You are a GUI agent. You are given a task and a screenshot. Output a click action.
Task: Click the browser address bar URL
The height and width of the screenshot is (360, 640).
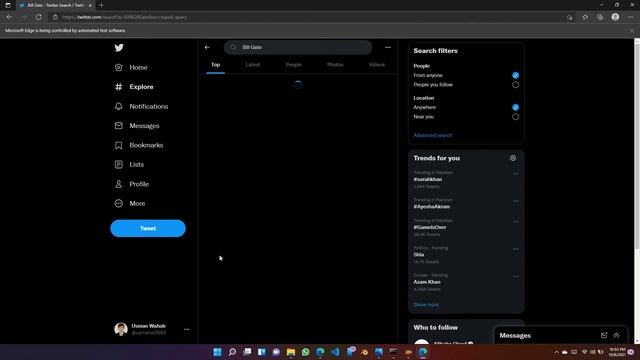[125, 17]
